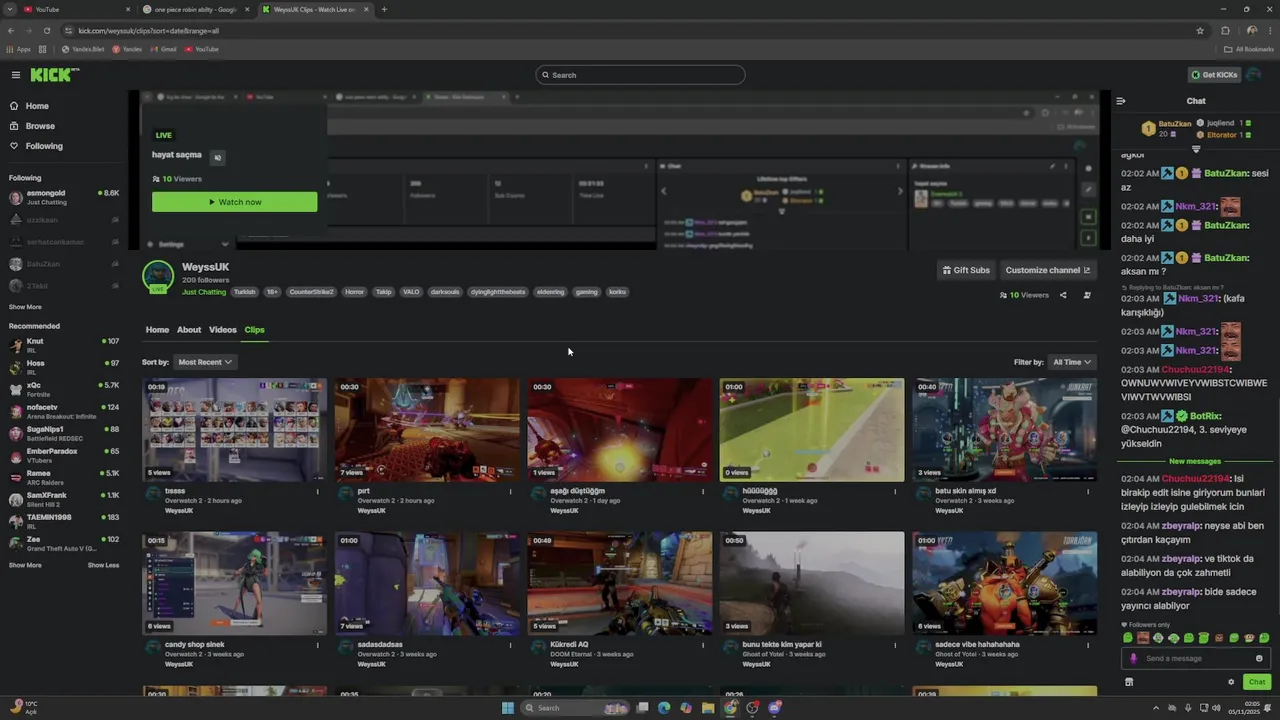Open File Explorer from the taskbar
This screenshot has width=1280, height=720.
pyautogui.click(x=708, y=708)
